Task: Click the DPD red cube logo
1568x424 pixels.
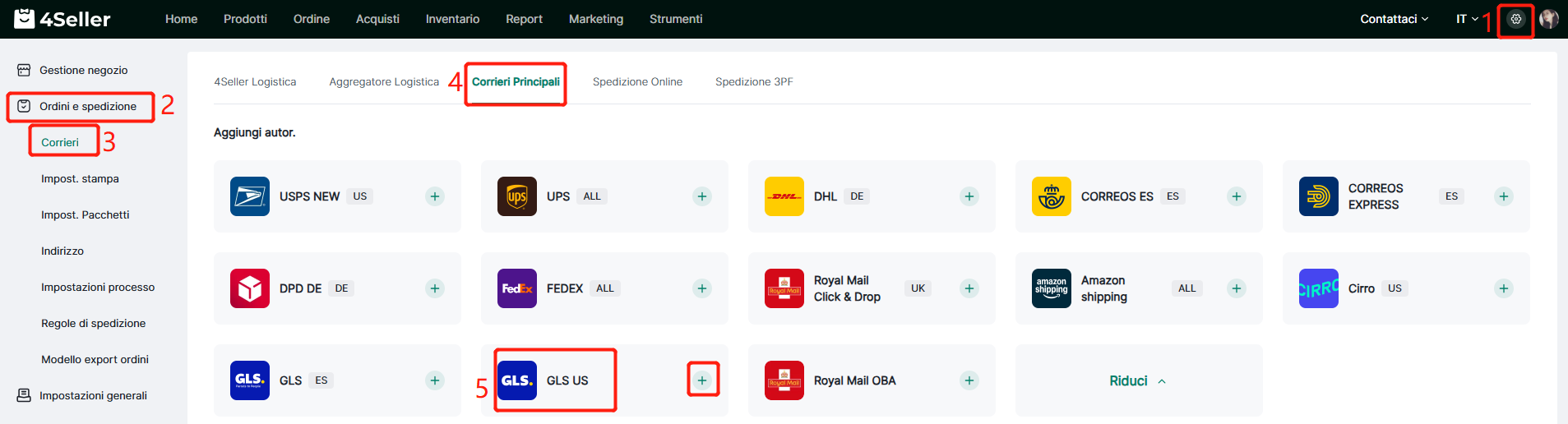Action: pyautogui.click(x=250, y=288)
